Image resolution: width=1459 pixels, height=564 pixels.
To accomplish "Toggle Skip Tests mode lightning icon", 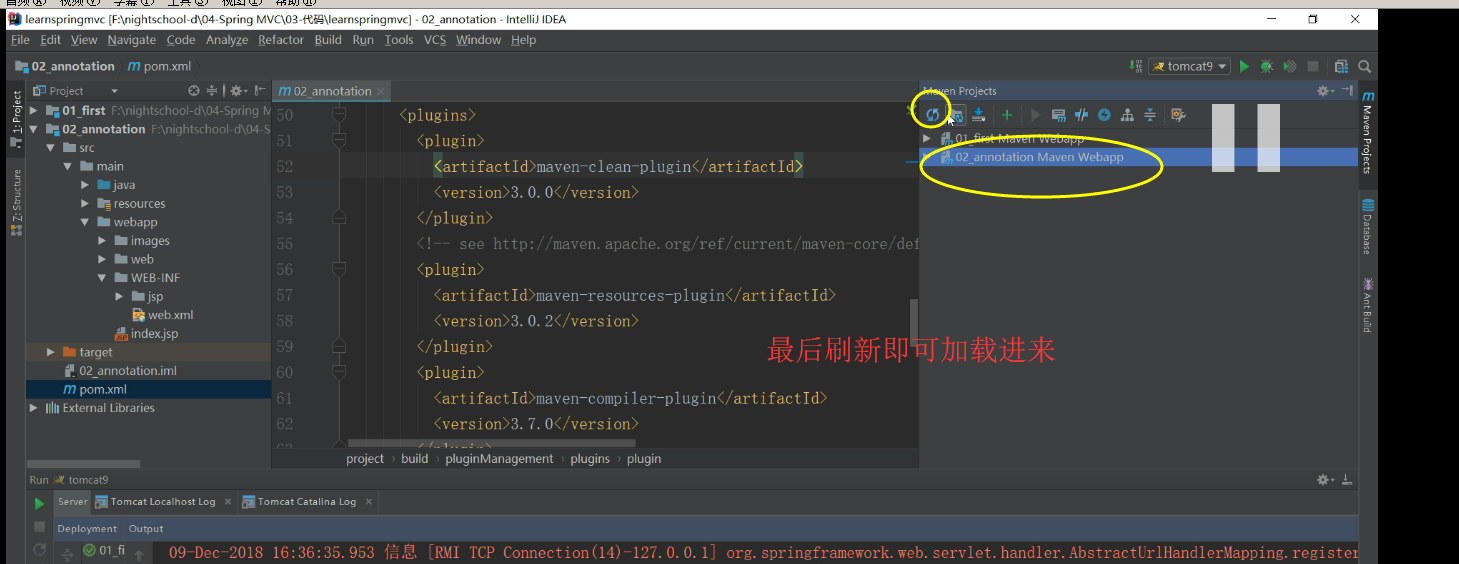I will [1104, 115].
